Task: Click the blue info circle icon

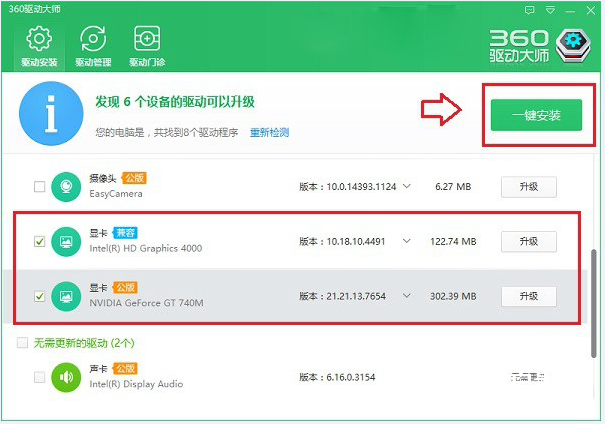Action: click(x=51, y=113)
